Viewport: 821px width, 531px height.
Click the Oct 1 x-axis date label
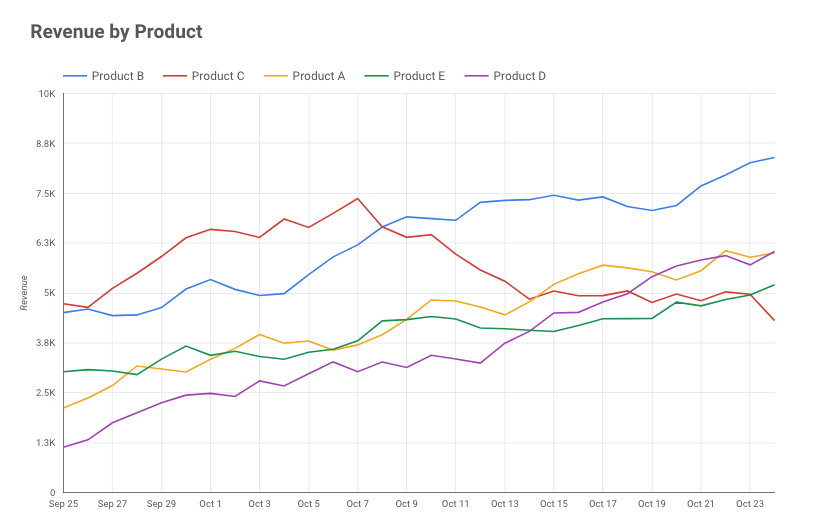click(x=210, y=504)
